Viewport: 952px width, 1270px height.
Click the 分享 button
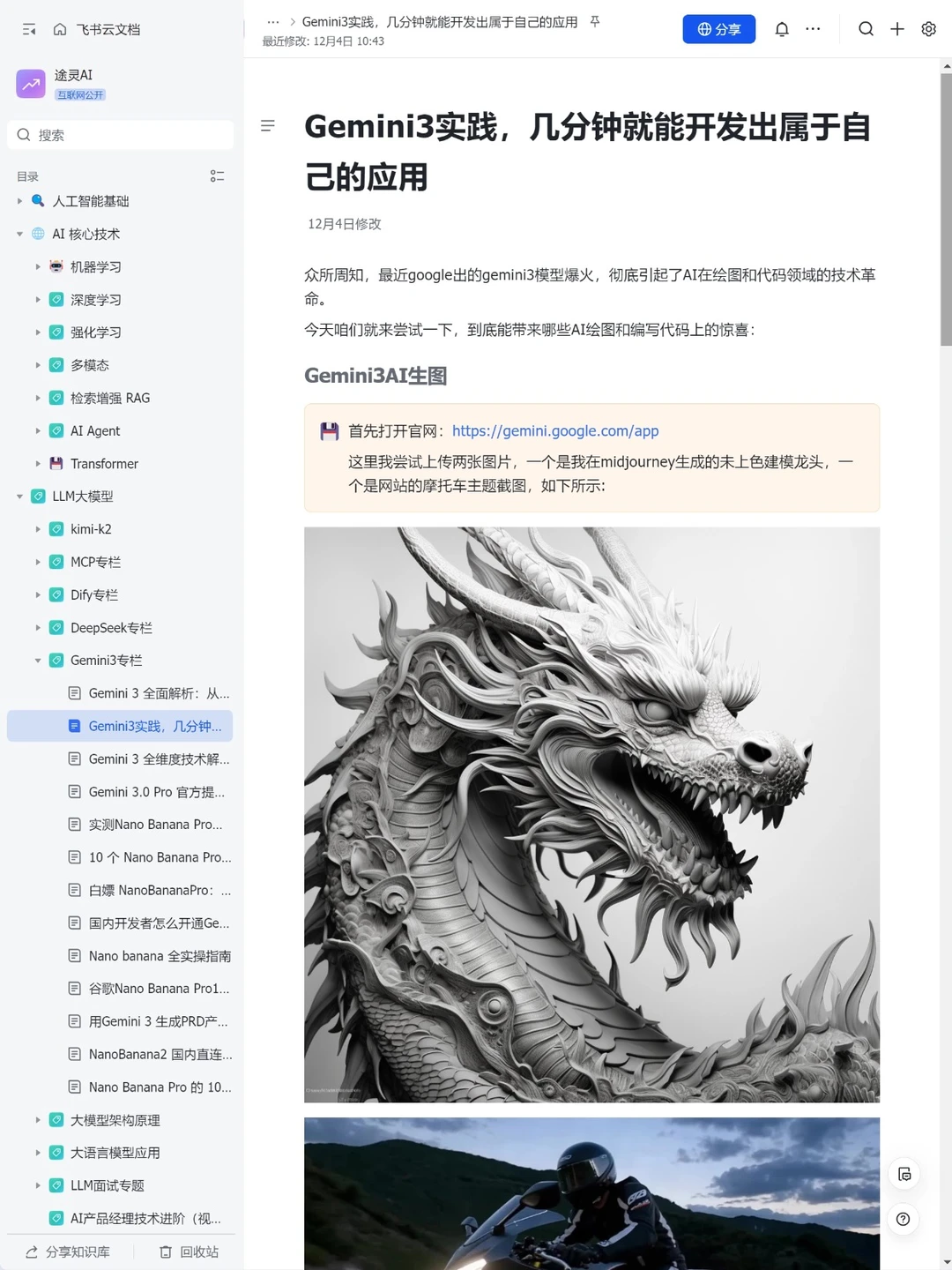tap(718, 29)
